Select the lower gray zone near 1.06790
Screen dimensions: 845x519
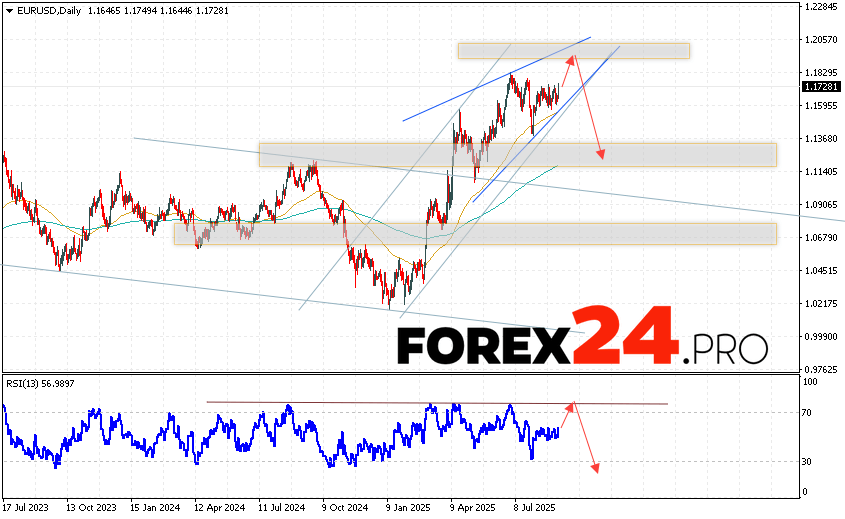tap(475, 233)
